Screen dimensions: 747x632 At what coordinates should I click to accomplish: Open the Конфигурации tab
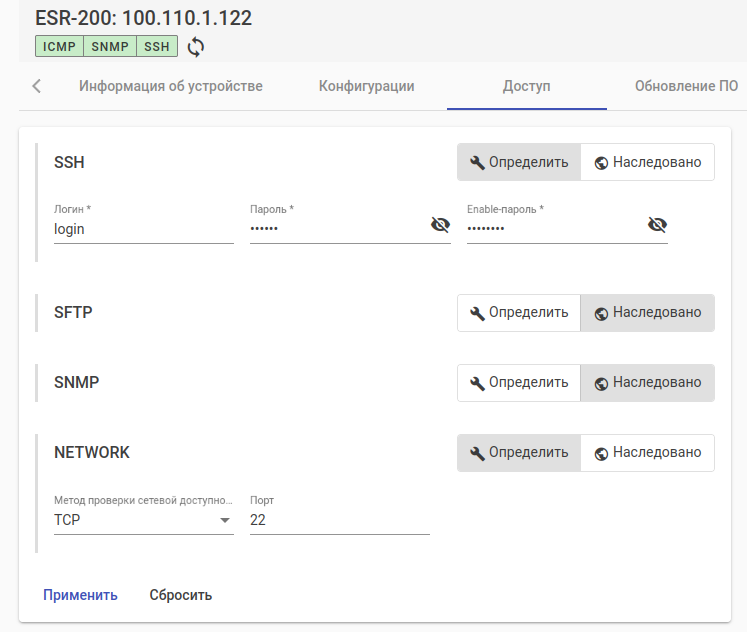coord(366,86)
